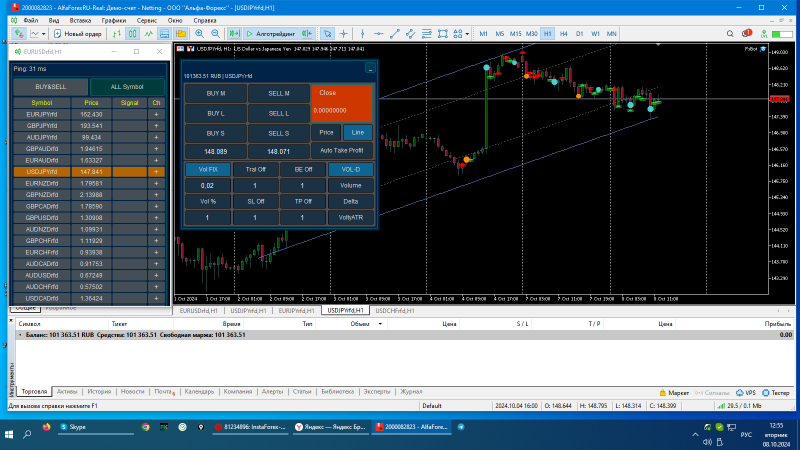Click the plus button in EURNZDrfd row
800x450 pixels.
tap(156, 183)
